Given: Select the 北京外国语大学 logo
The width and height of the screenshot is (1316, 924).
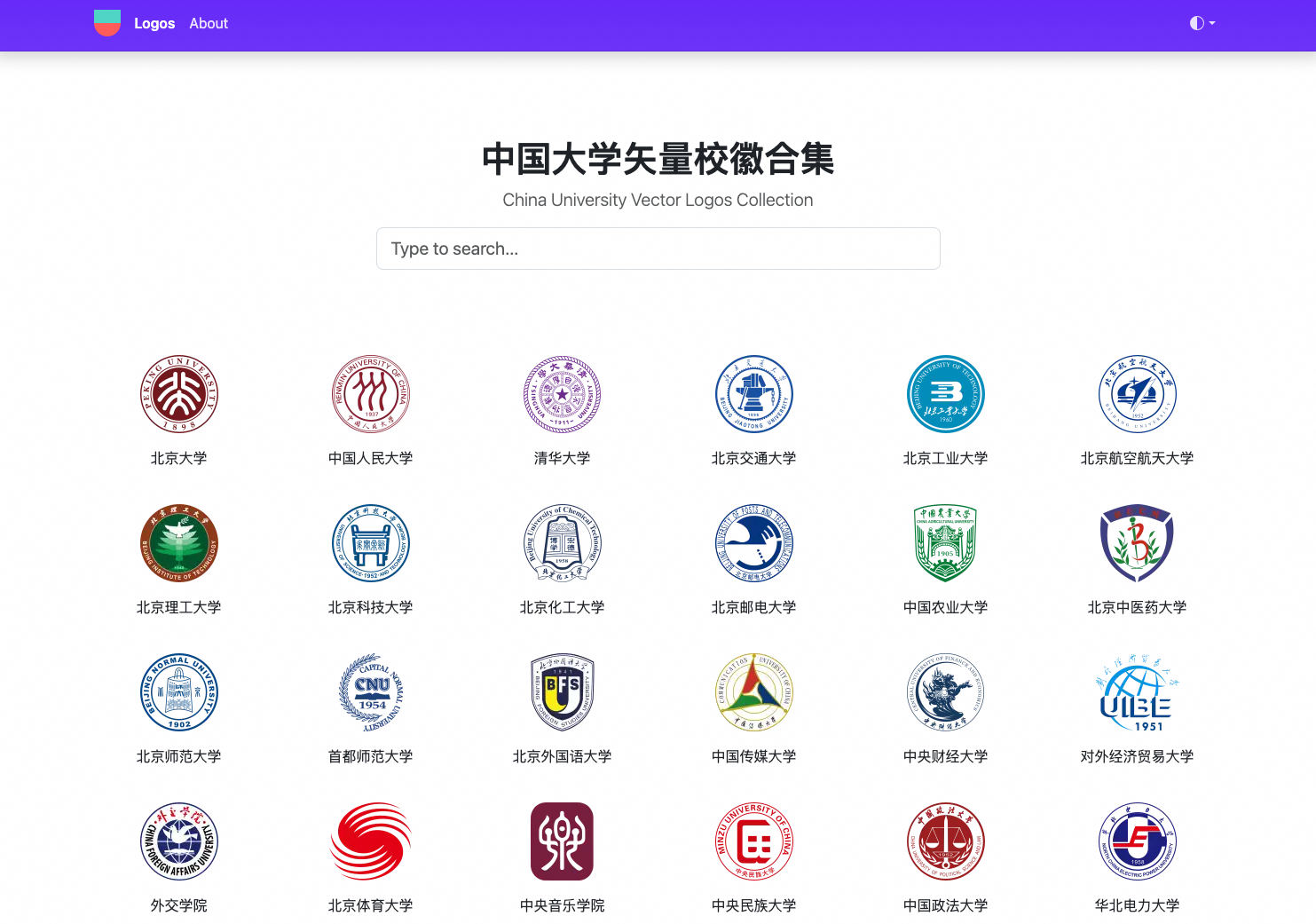Looking at the screenshot, I should (x=563, y=692).
